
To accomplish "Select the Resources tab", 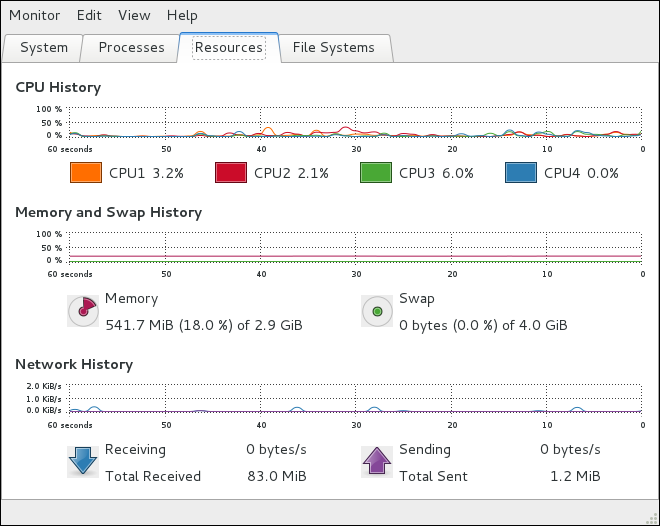I will (229, 47).
